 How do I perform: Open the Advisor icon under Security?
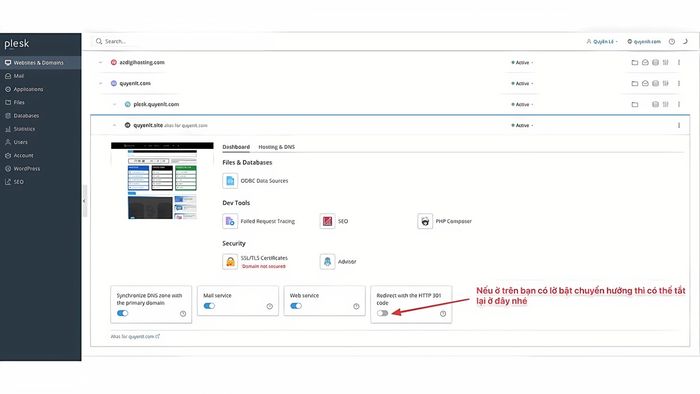click(x=327, y=261)
